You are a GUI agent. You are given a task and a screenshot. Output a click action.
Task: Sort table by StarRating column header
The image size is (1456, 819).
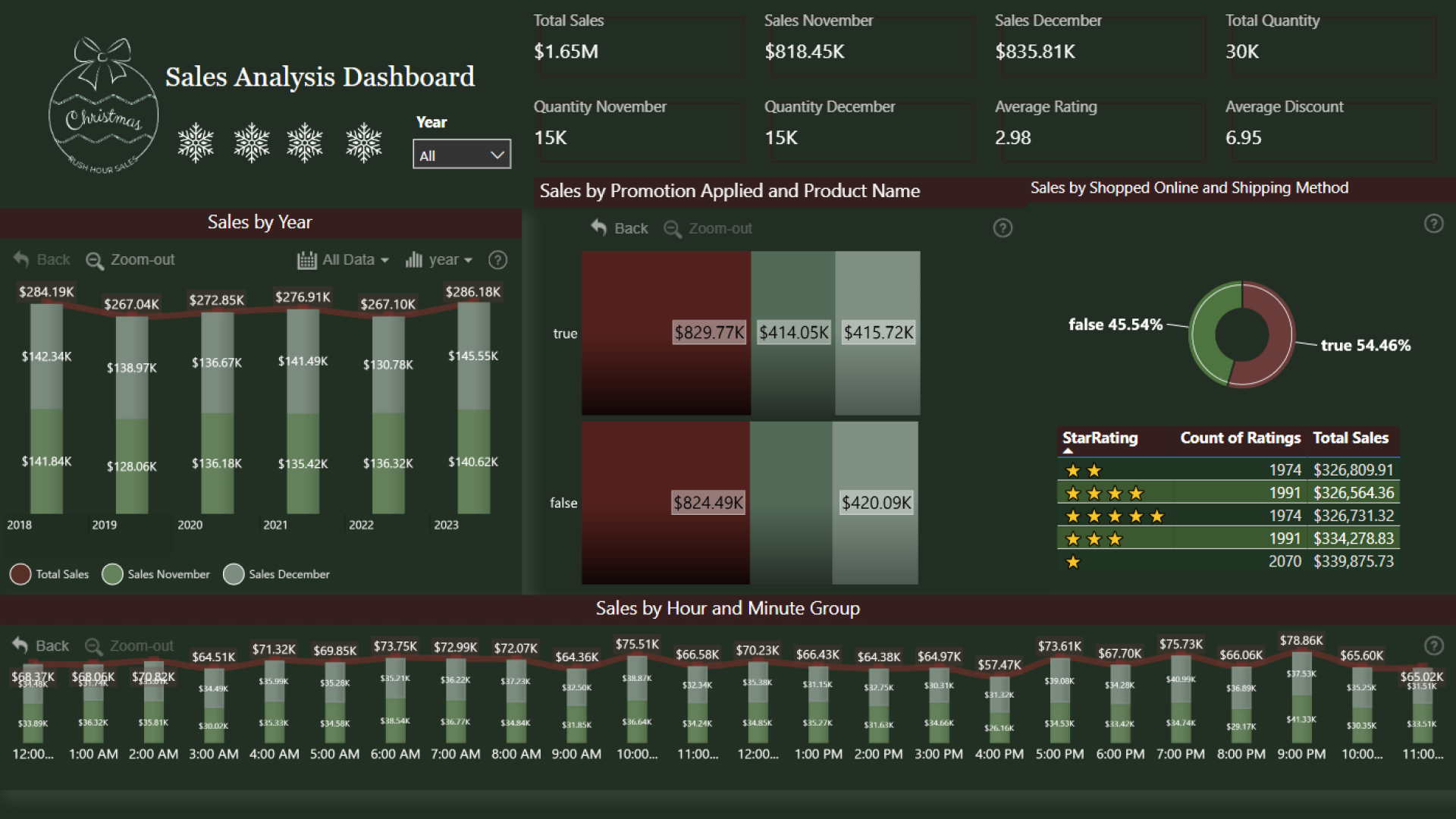click(1100, 438)
